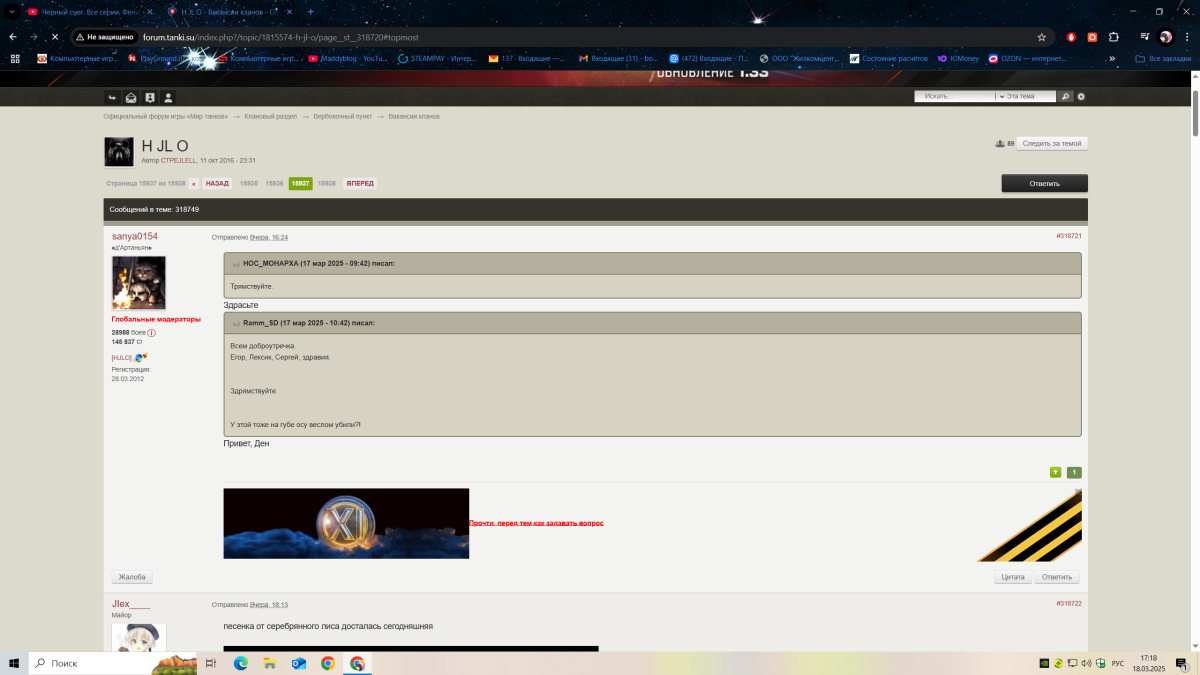Open Chrome profile avatar
The height and width of the screenshot is (675, 1200).
click(1165, 37)
